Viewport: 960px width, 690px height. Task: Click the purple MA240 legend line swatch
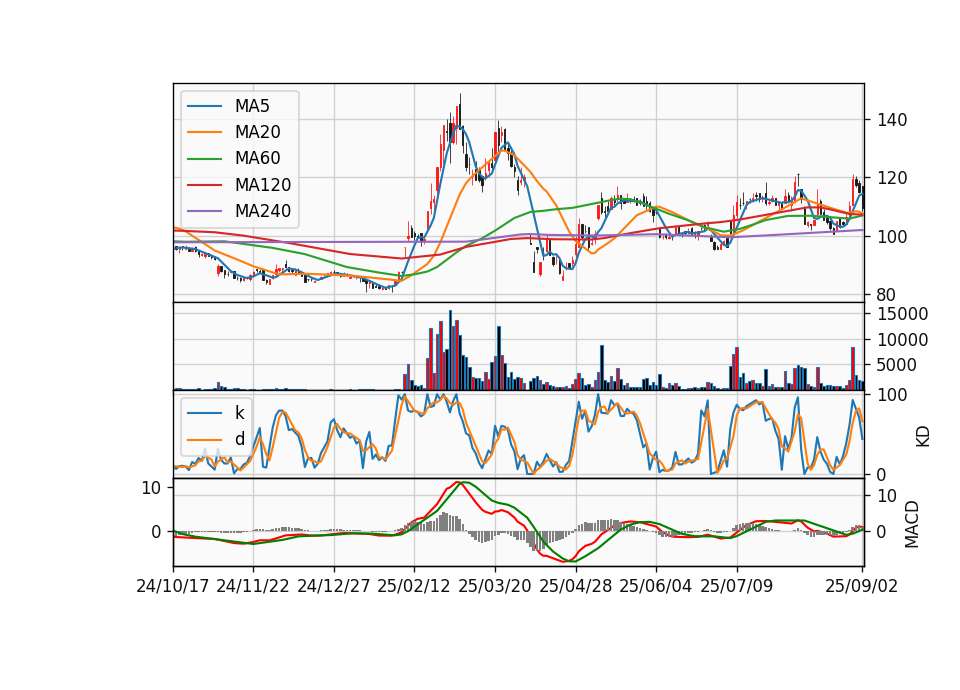pyautogui.click(x=204, y=211)
